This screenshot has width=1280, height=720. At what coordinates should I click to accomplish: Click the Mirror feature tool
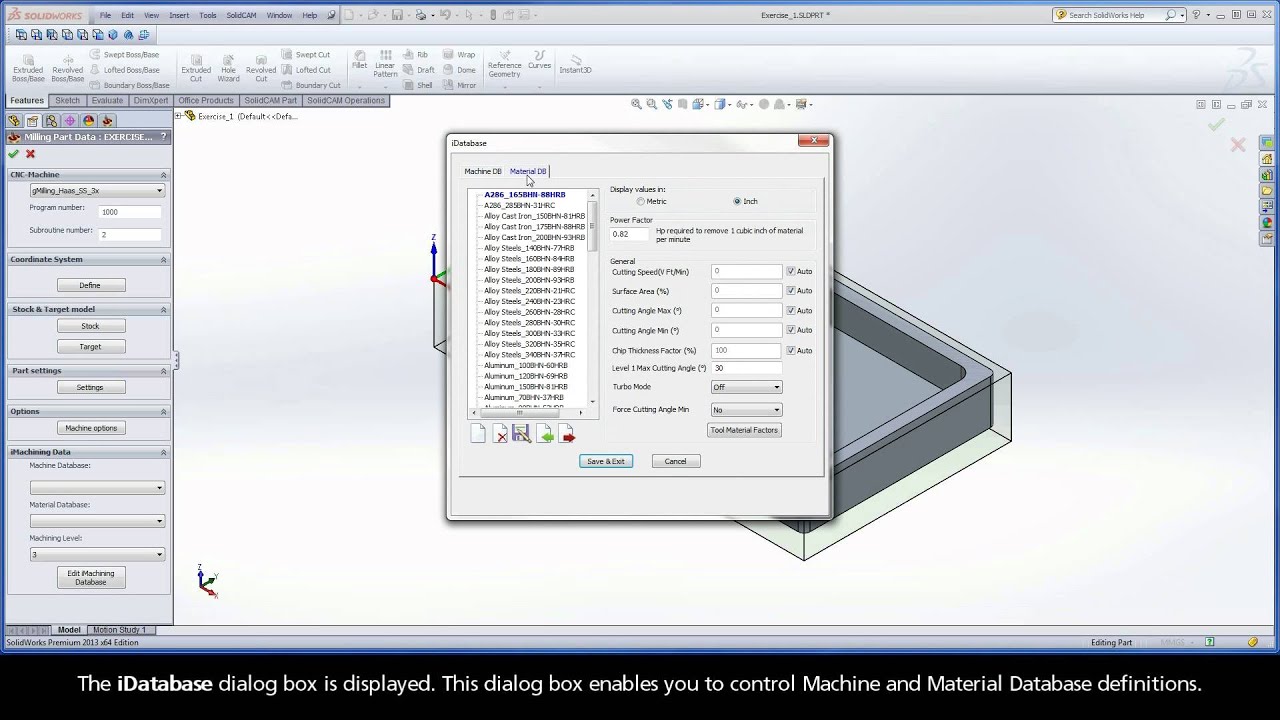click(459, 86)
